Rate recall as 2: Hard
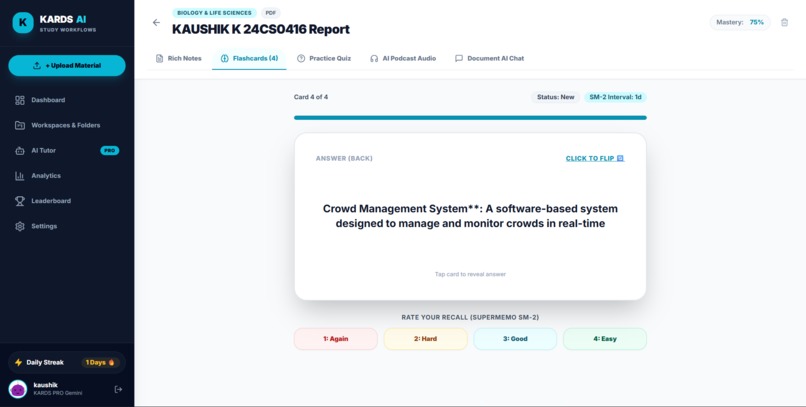The height and width of the screenshot is (407, 806). pos(426,339)
